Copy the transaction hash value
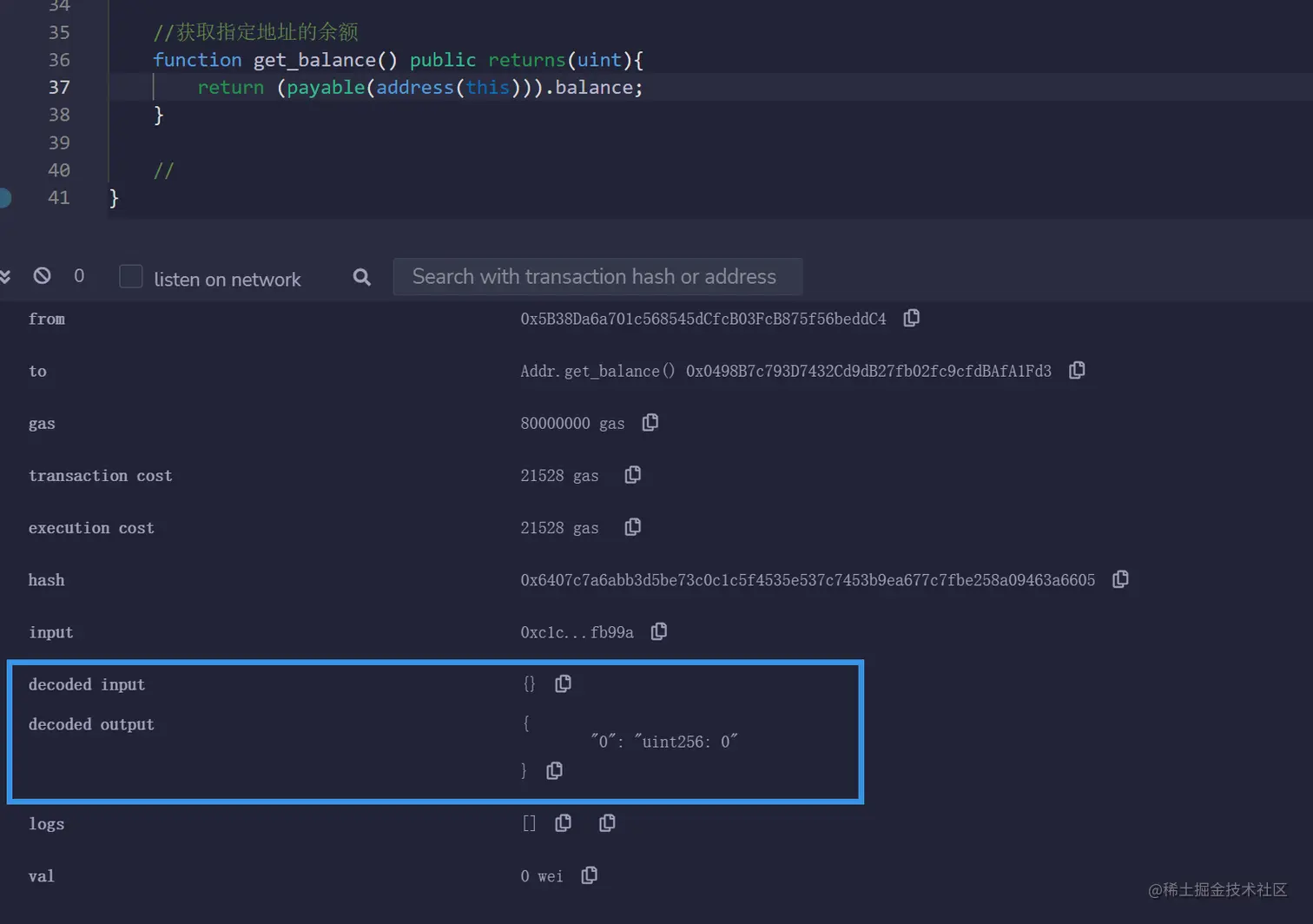The height and width of the screenshot is (924, 1313). 1120,578
